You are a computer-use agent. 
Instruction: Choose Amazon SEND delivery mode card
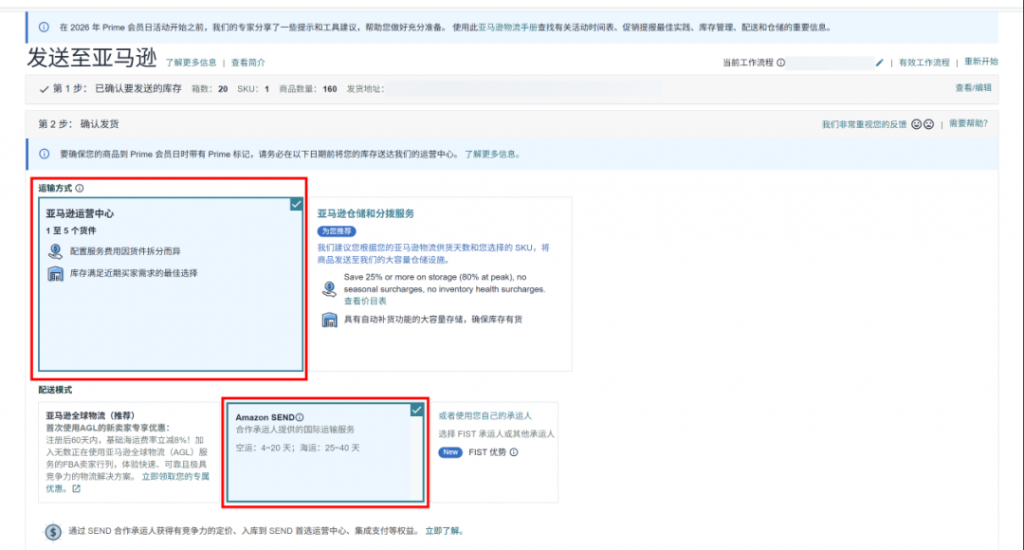tap(325, 452)
